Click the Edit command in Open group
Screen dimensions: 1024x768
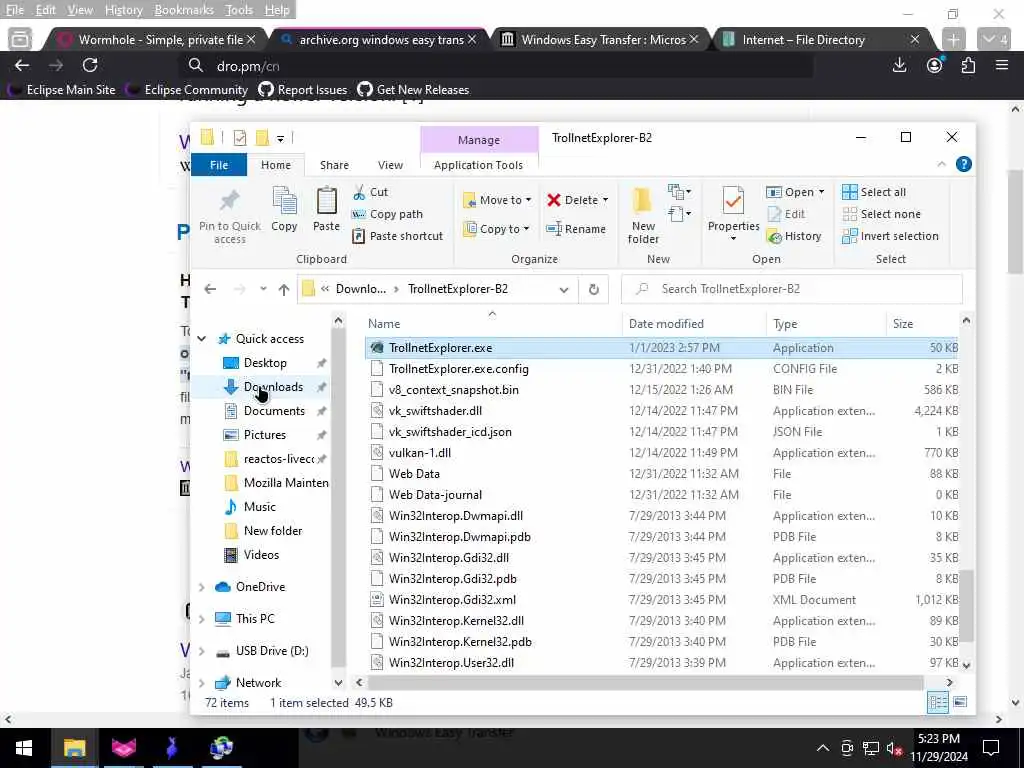click(786, 214)
